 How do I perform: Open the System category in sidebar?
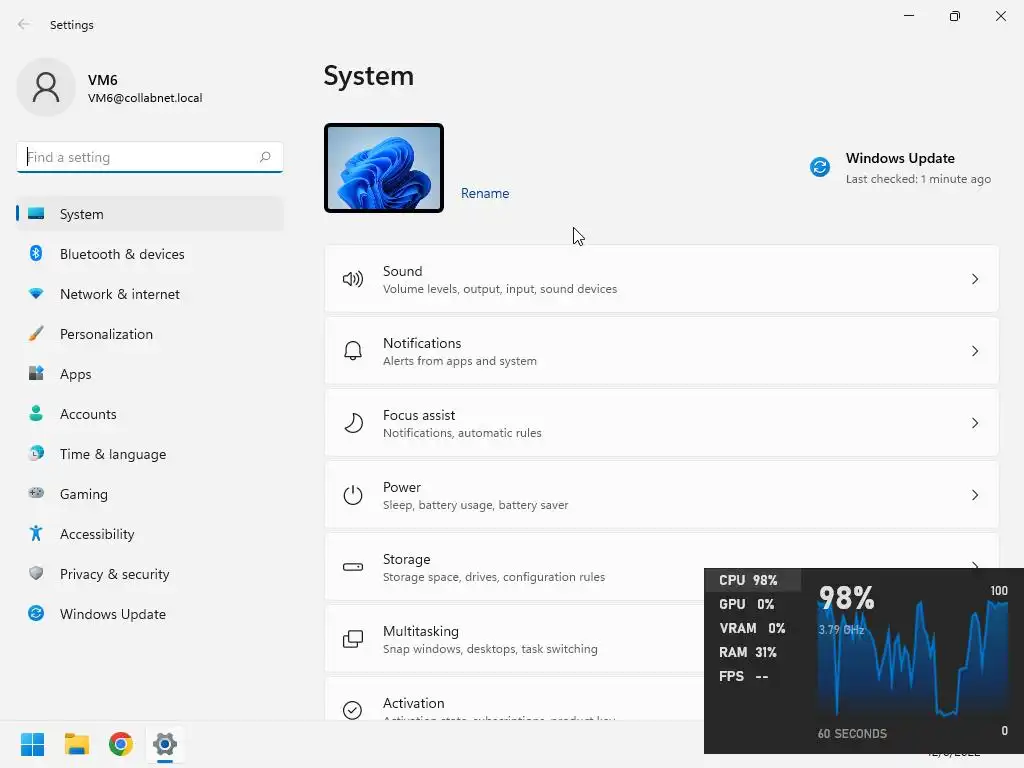coord(150,214)
